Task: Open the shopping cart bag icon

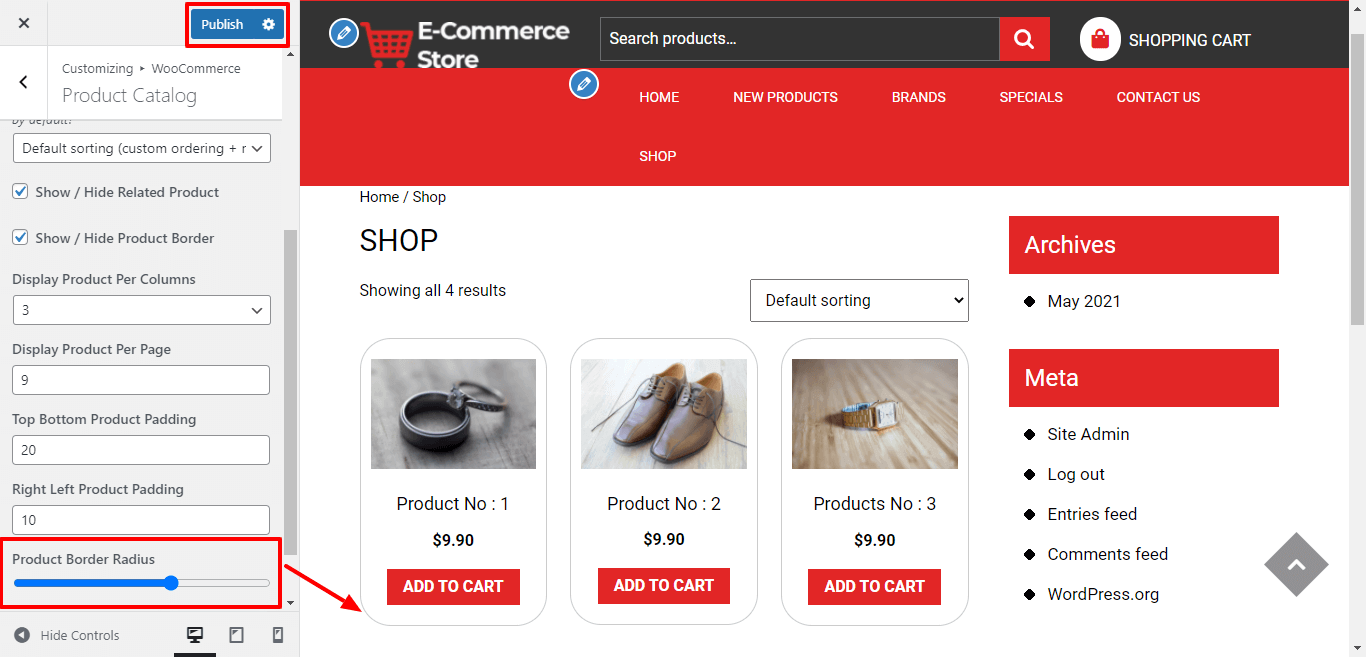Action: 1100,40
